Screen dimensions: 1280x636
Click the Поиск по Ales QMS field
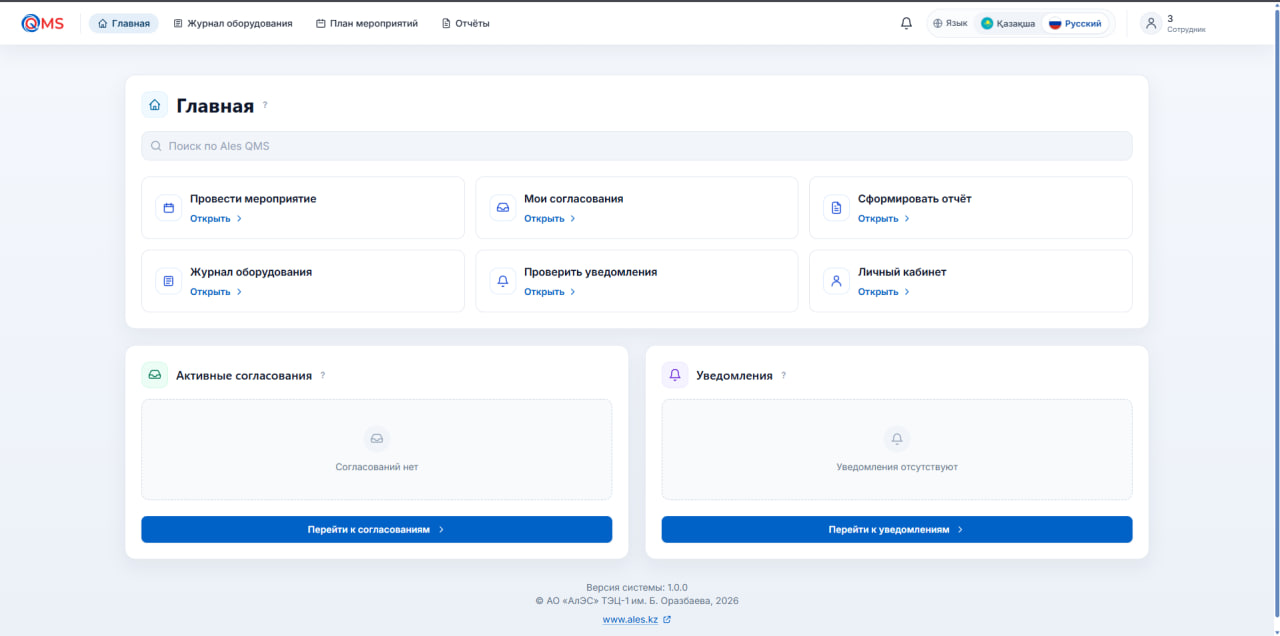point(636,146)
